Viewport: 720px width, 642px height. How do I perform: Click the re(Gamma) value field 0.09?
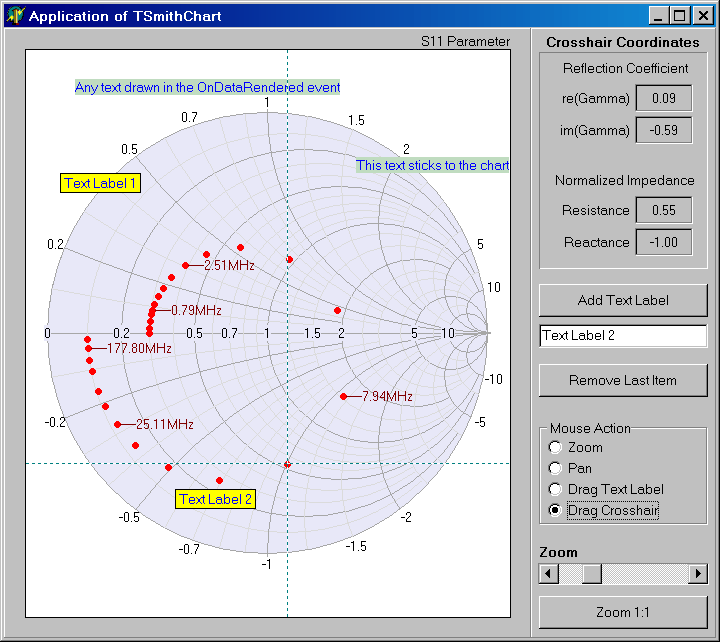pos(664,98)
